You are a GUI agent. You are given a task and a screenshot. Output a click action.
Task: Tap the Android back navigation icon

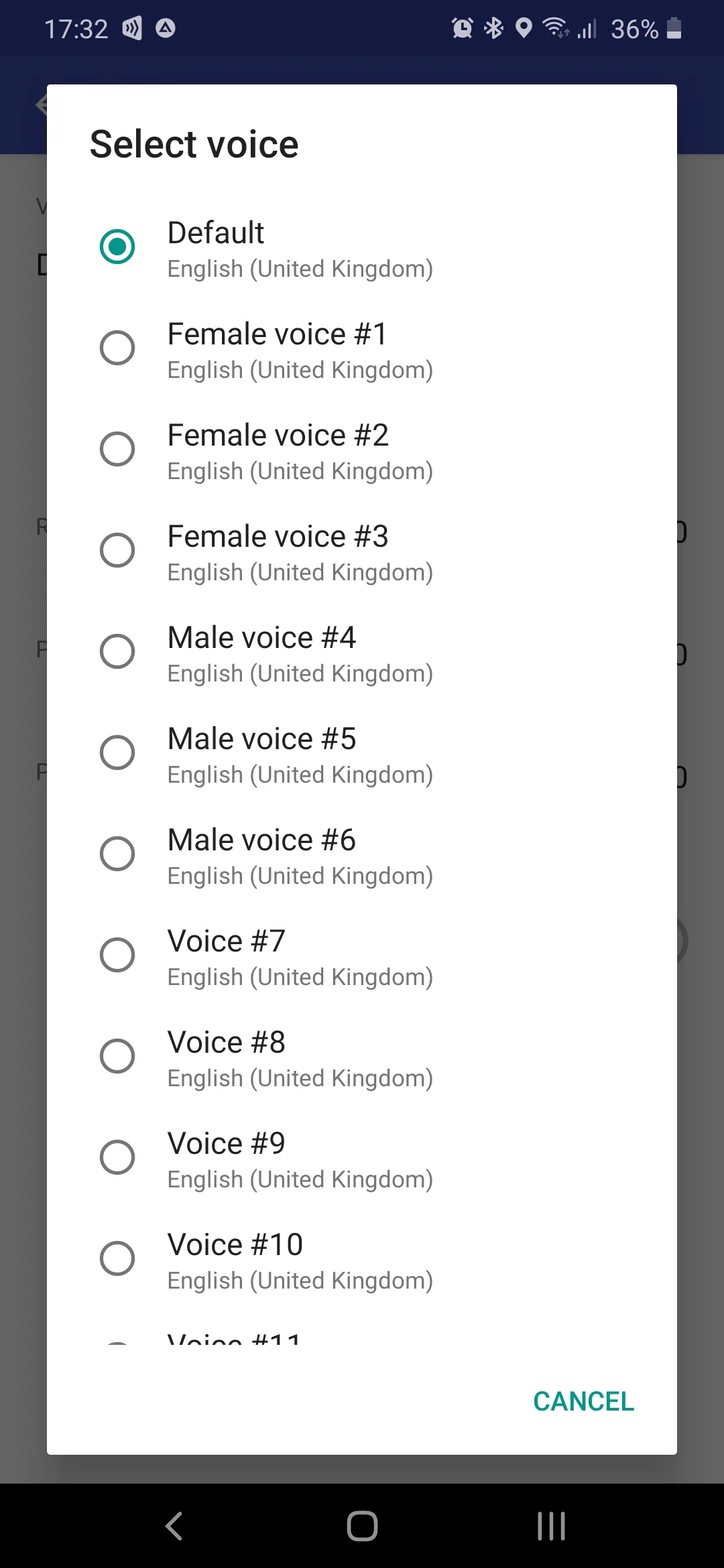[174, 1526]
